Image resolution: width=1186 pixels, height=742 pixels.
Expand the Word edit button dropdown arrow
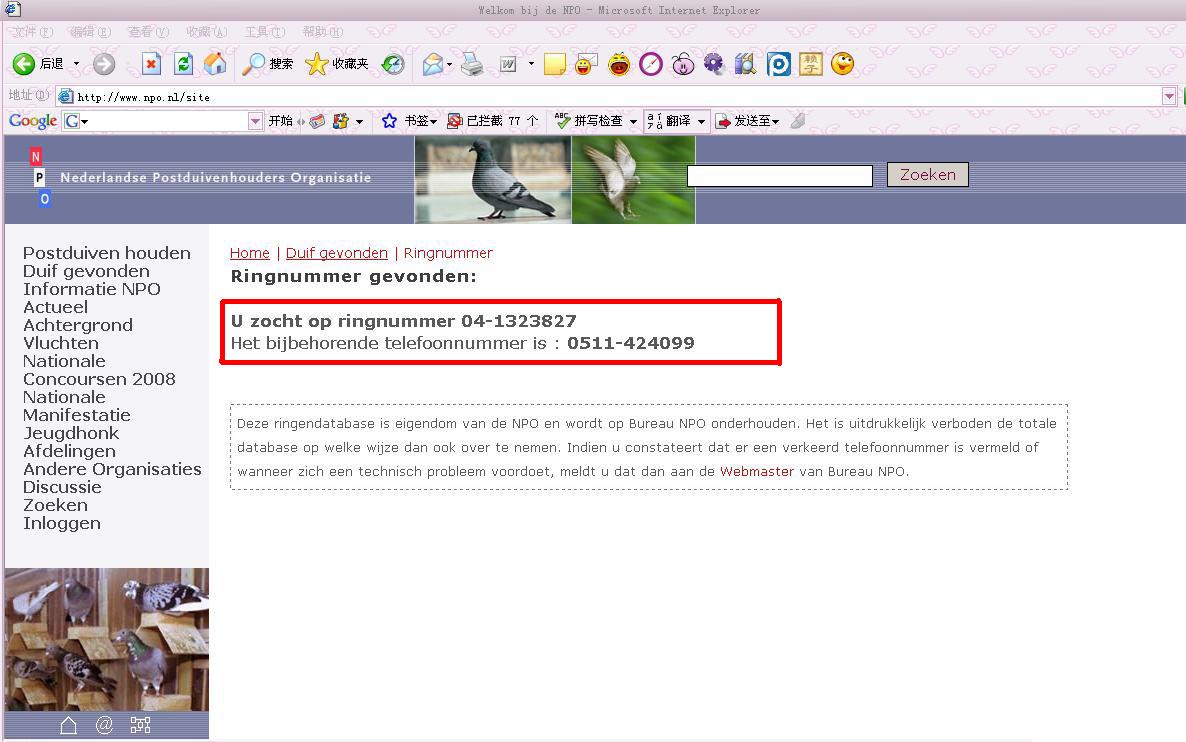(x=531, y=64)
